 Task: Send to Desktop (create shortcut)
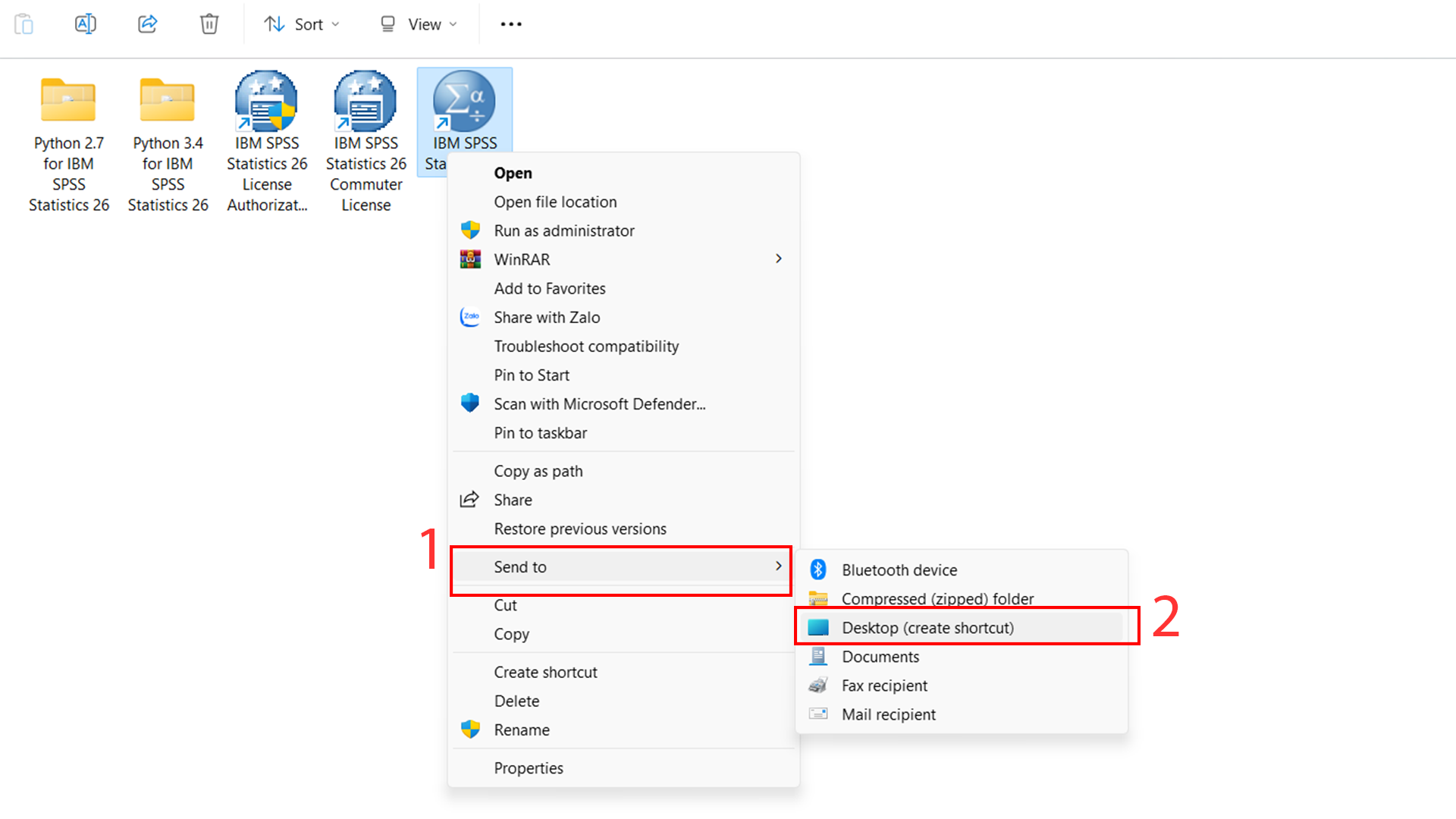(x=962, y=628)
